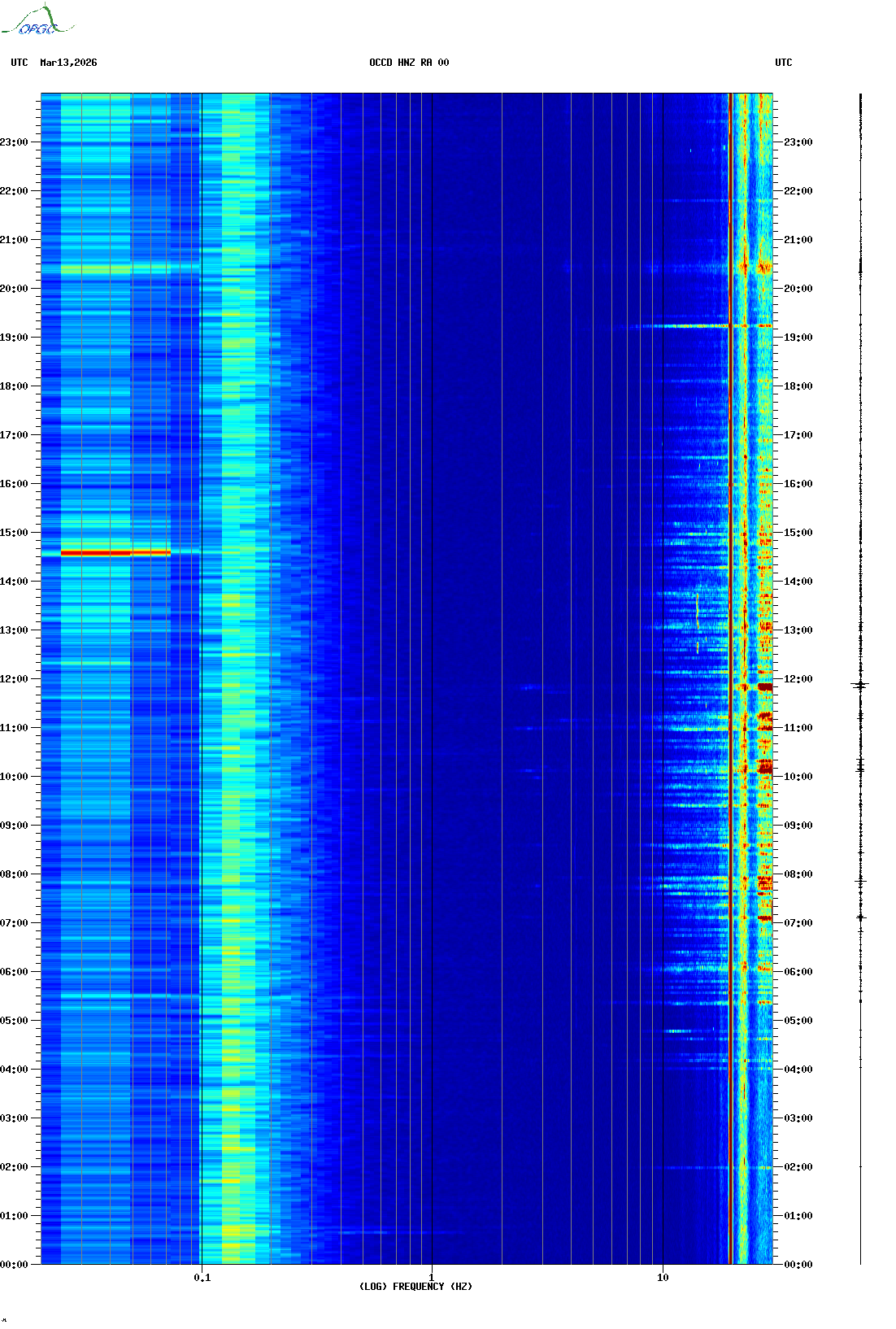Click the left-axis 10:00 time label
896x1329 pixels.
(x=14, y=777)
